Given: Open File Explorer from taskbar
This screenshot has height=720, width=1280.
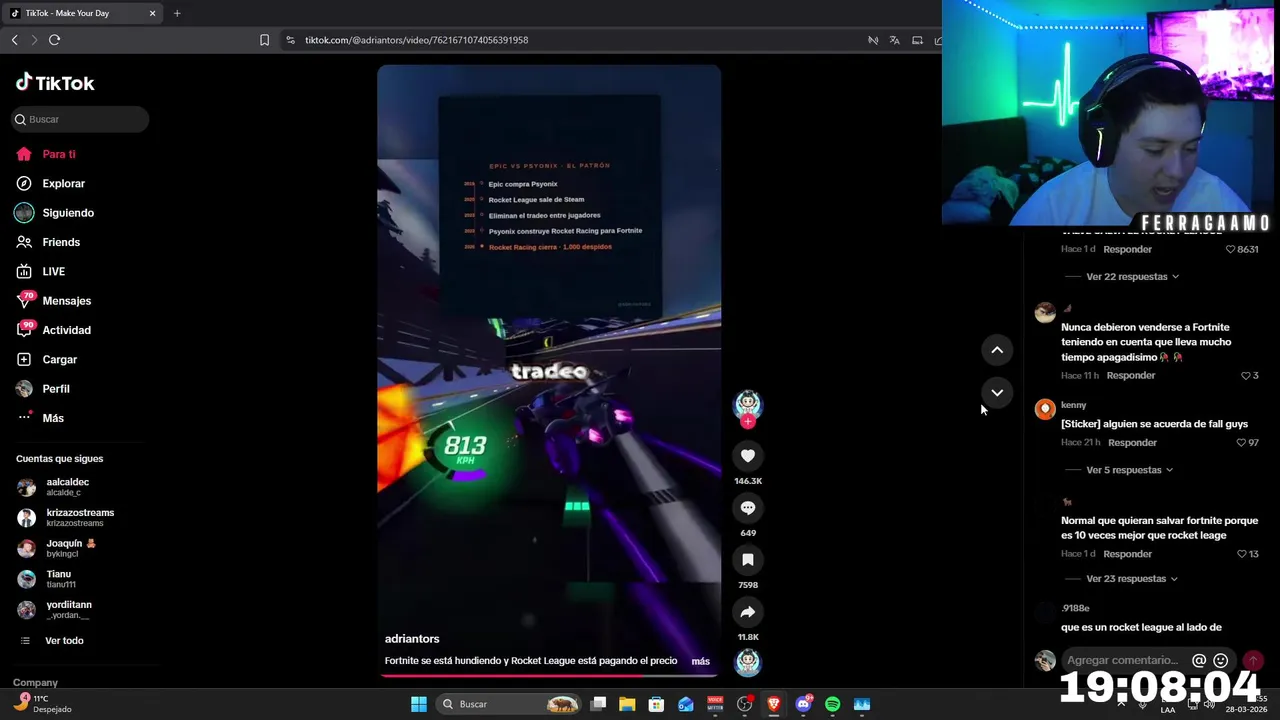Looking at the screenshot, I should (x=627, y=704).
